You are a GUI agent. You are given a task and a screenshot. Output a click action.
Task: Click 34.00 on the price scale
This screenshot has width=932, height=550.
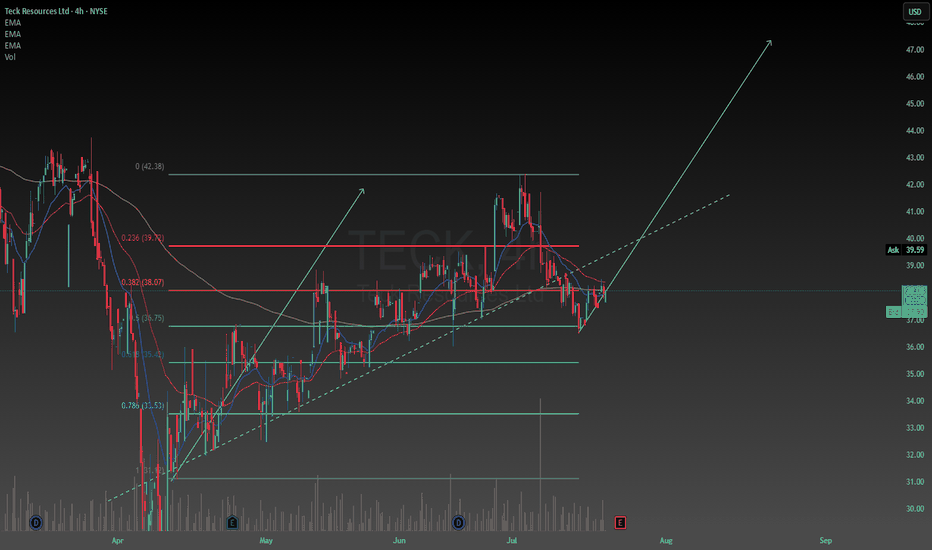(915, 401)
